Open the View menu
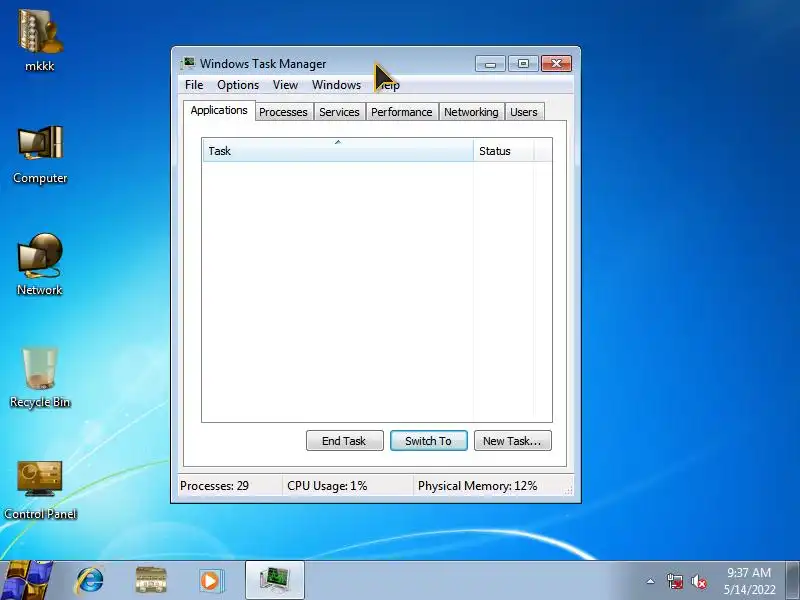 click(x=285, y=85)
